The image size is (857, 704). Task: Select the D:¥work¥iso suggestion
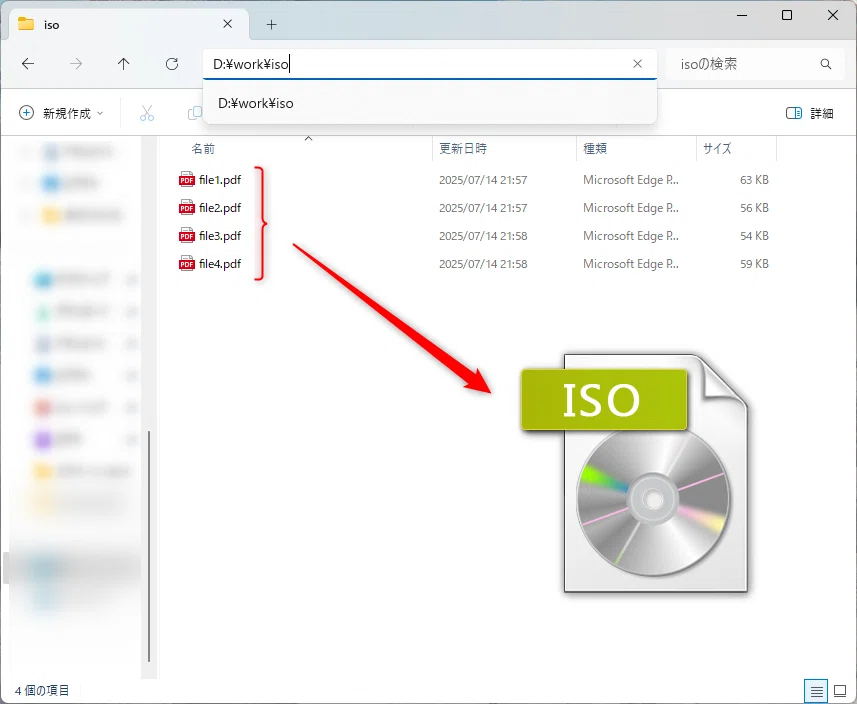point(430,103)
